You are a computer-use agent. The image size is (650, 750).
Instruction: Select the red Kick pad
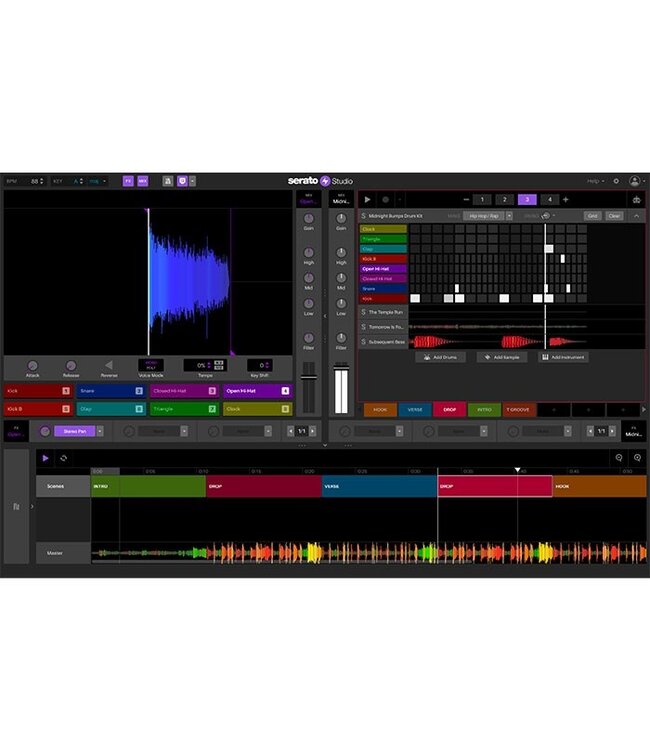38,391
